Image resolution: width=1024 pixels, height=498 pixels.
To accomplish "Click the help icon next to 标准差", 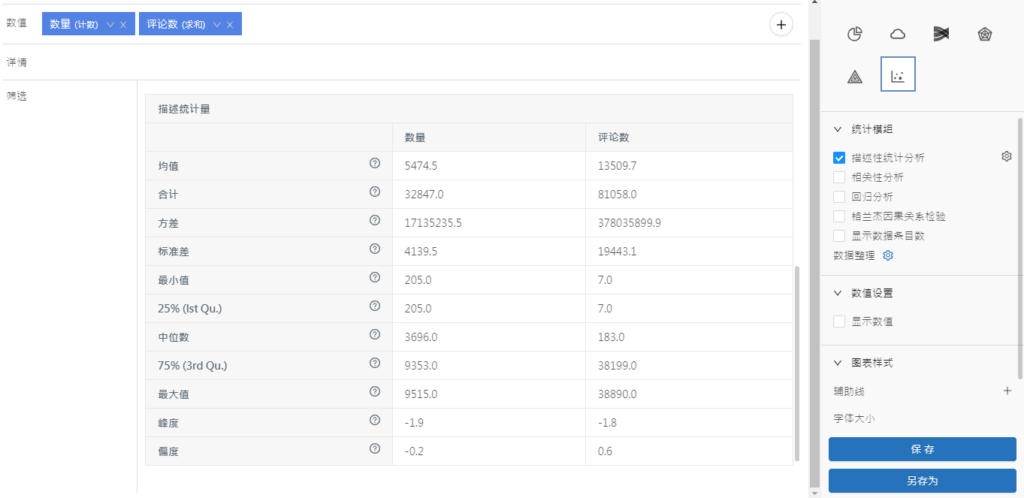I will [x=375, y=249].
